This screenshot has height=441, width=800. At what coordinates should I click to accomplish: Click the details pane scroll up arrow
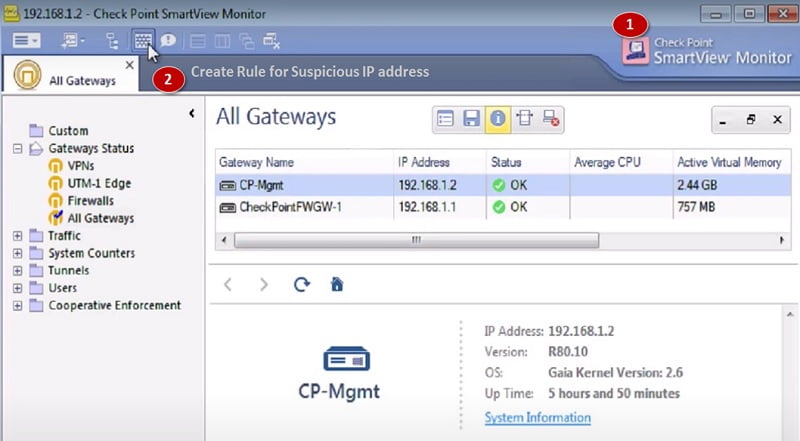[x=790, y=315]
